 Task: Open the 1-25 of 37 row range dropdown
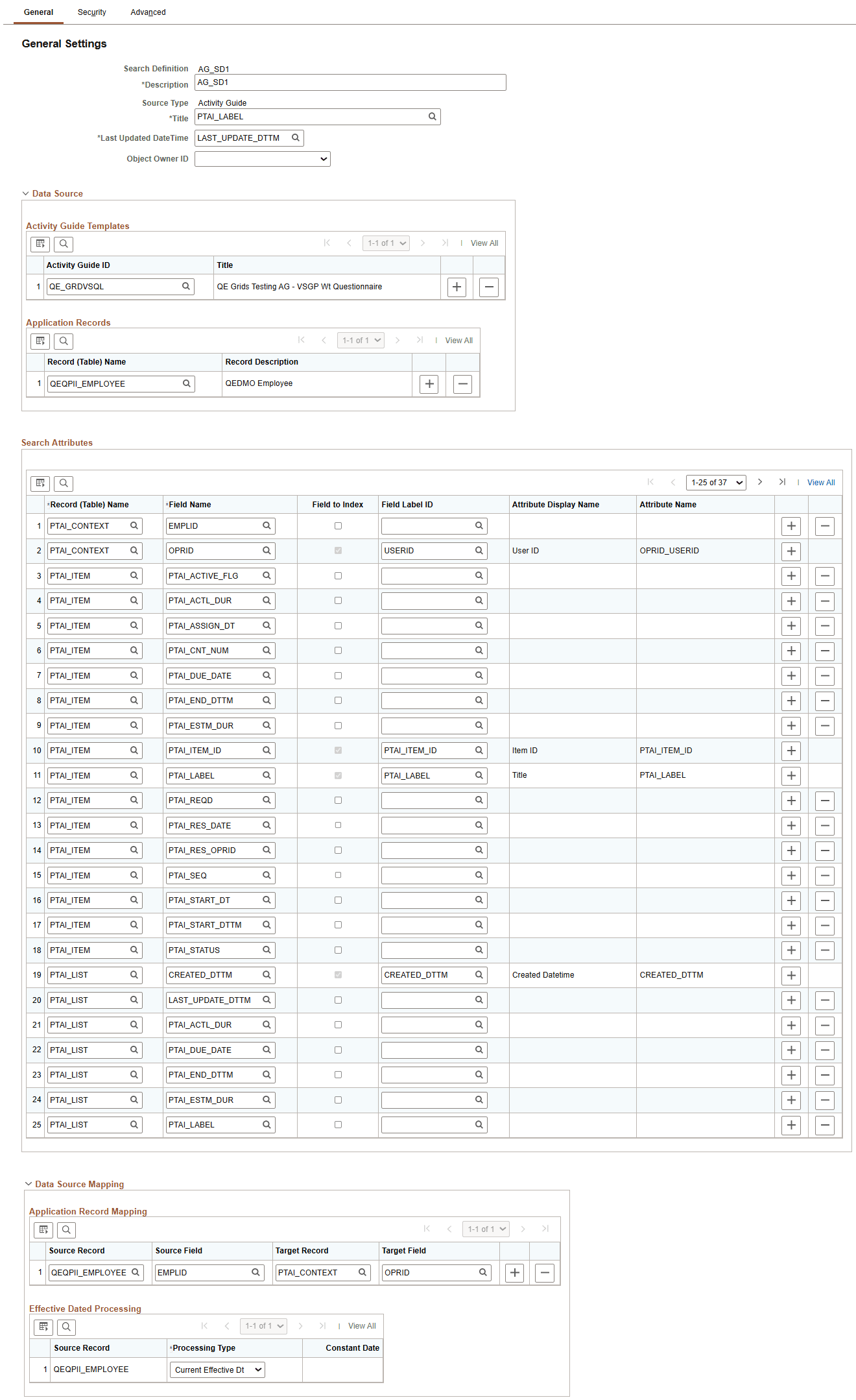(716, 483)
